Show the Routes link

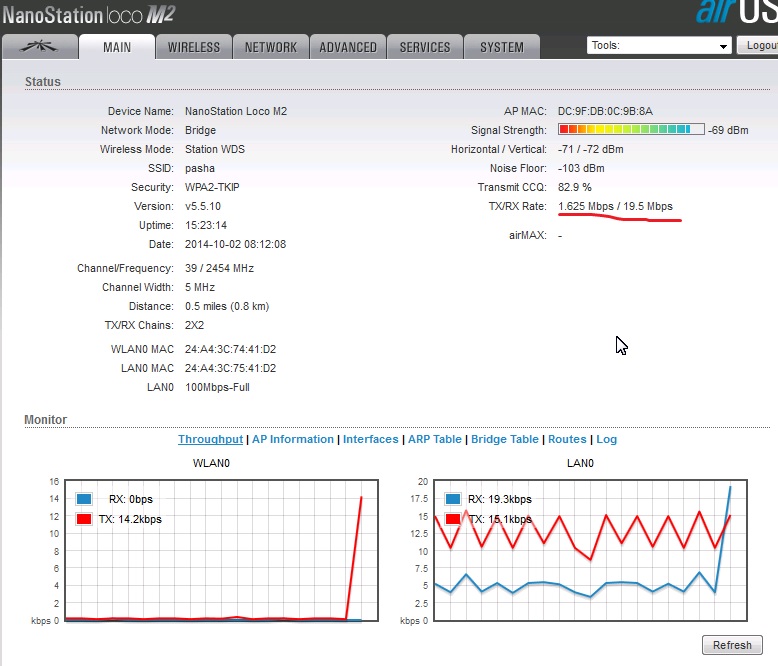(567, 439)
